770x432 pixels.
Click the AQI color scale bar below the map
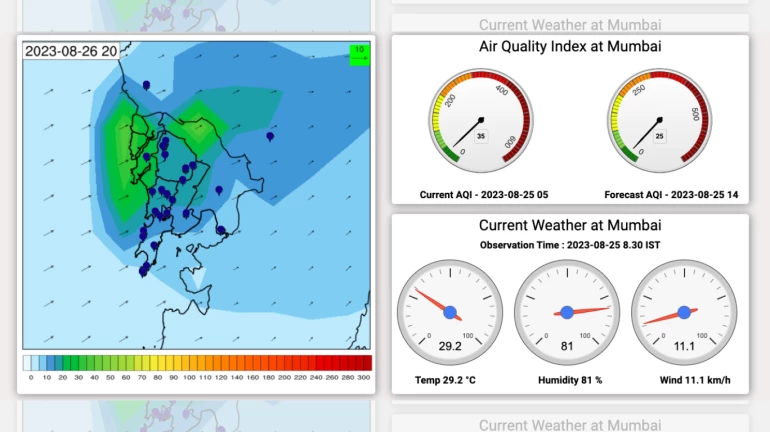197,362
